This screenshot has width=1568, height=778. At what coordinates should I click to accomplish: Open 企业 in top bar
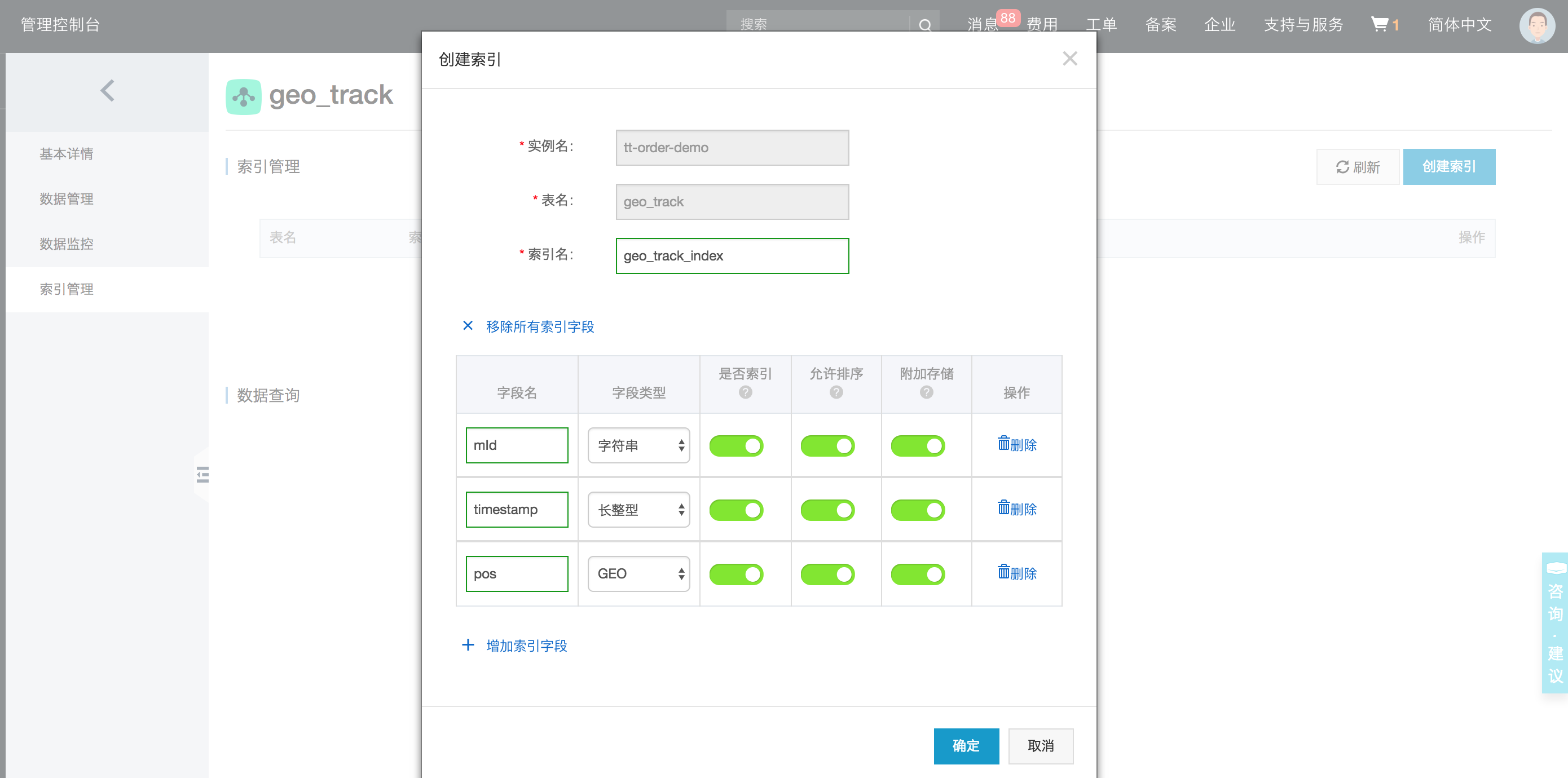pyautogui.click(x=1220, y=24)
